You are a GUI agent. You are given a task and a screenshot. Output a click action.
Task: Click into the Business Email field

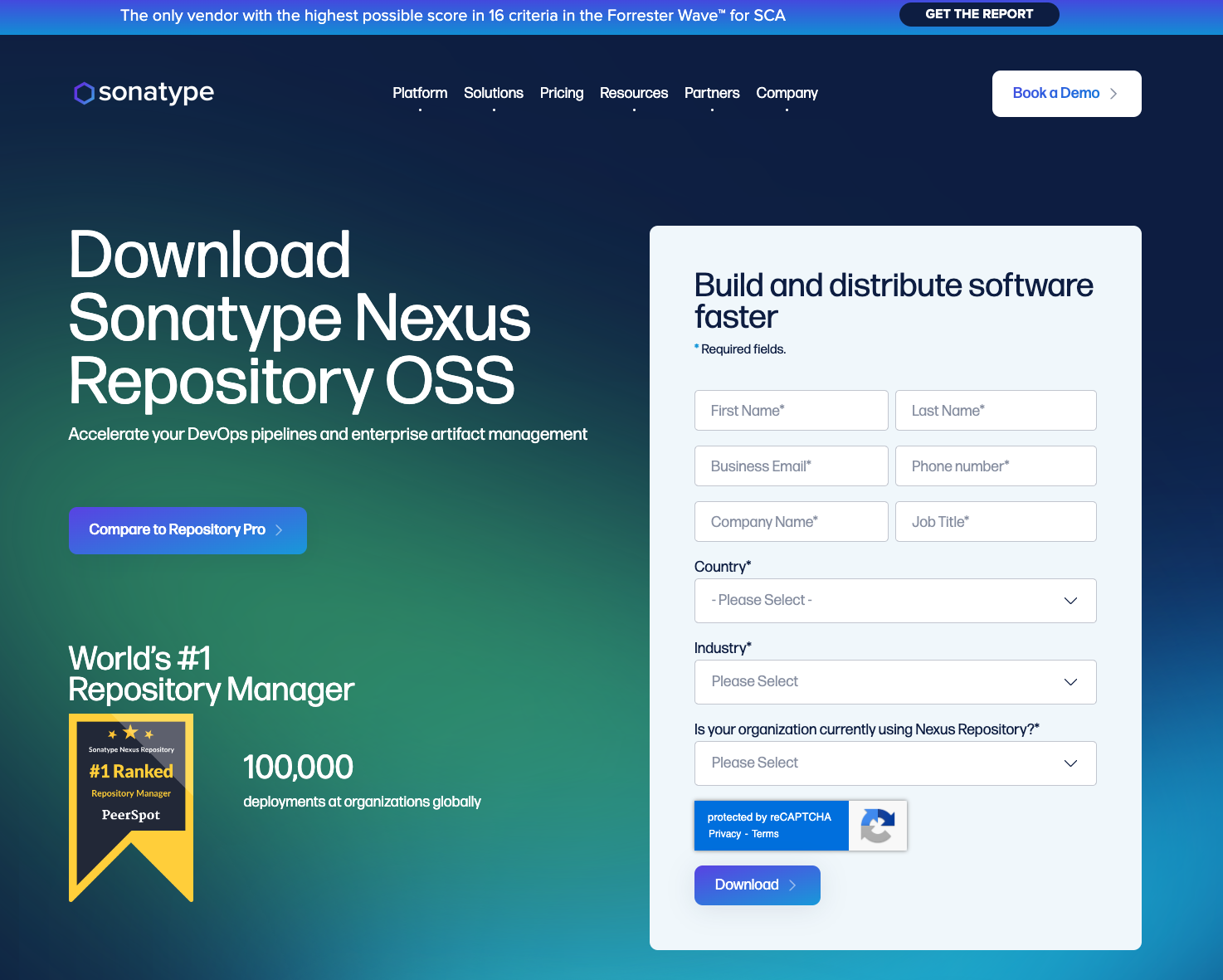point(791,466)
